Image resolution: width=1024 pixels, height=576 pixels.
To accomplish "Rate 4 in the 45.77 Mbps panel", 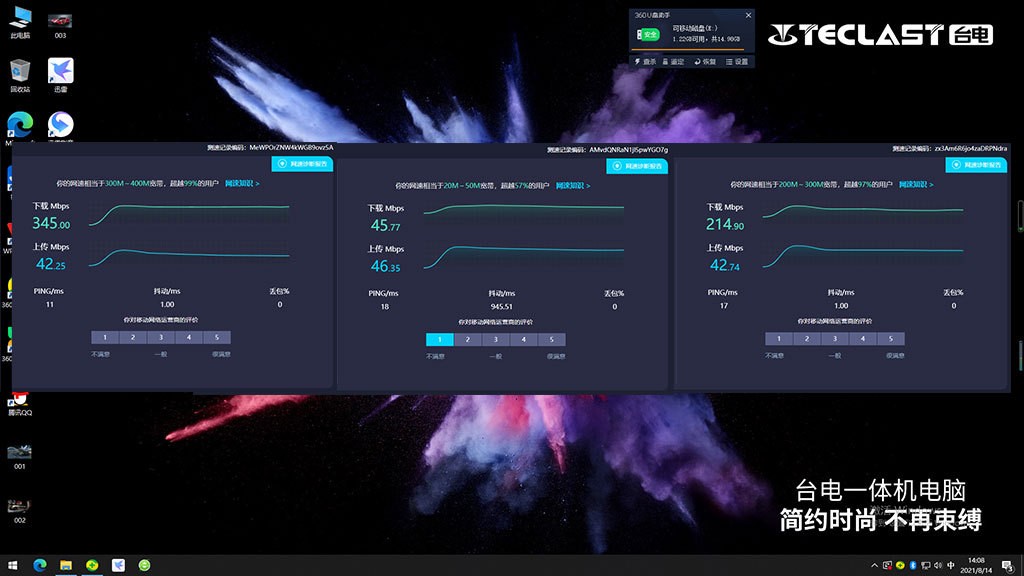I will [524, 339].
